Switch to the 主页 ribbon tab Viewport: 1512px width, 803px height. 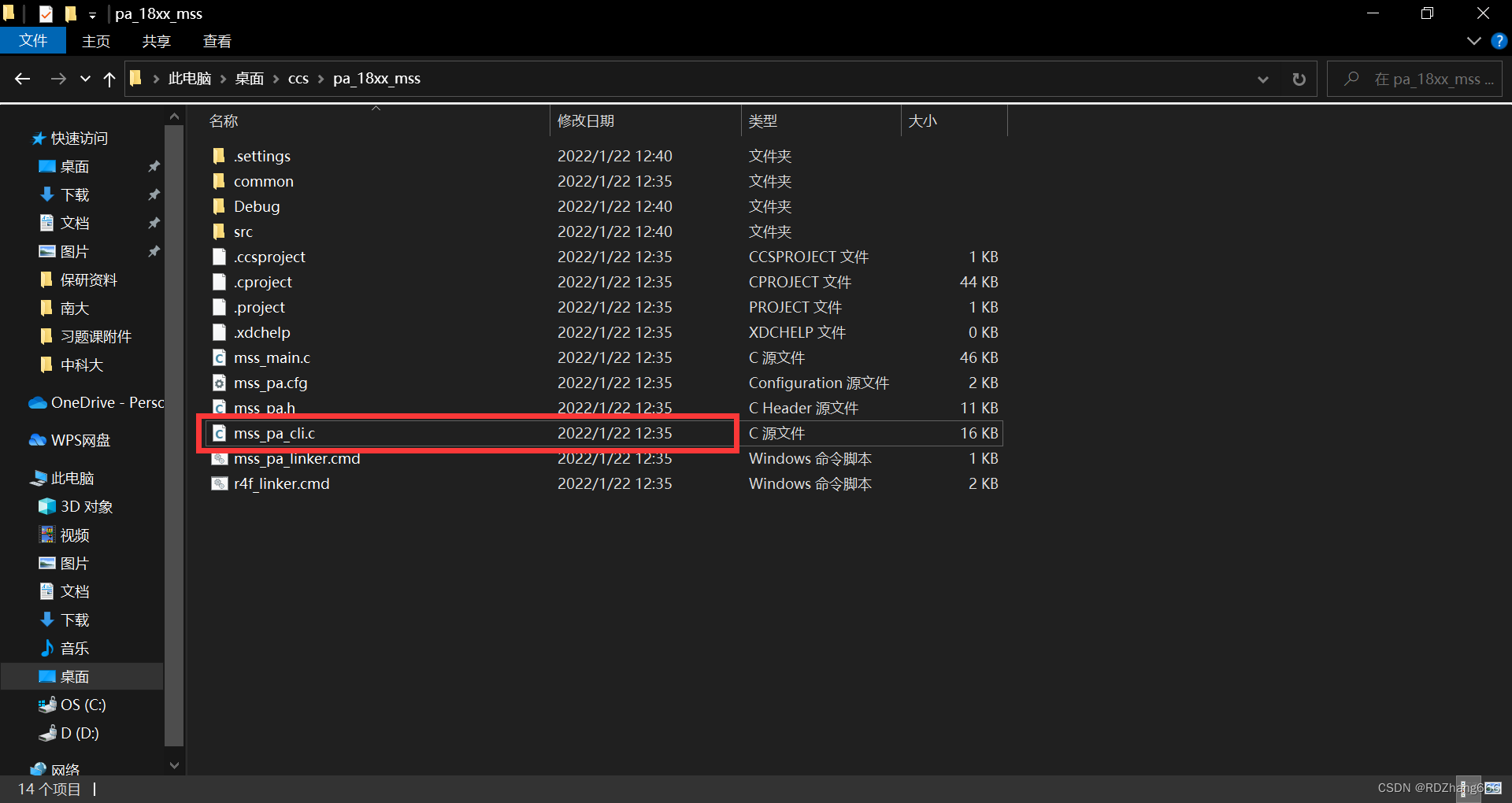click(x=96, y=41)
